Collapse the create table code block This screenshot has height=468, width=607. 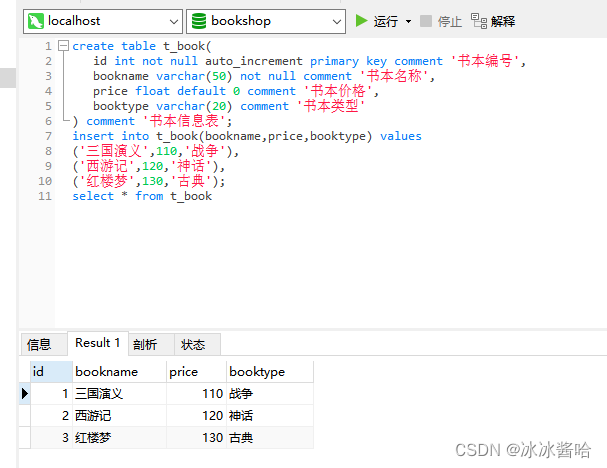63,46
